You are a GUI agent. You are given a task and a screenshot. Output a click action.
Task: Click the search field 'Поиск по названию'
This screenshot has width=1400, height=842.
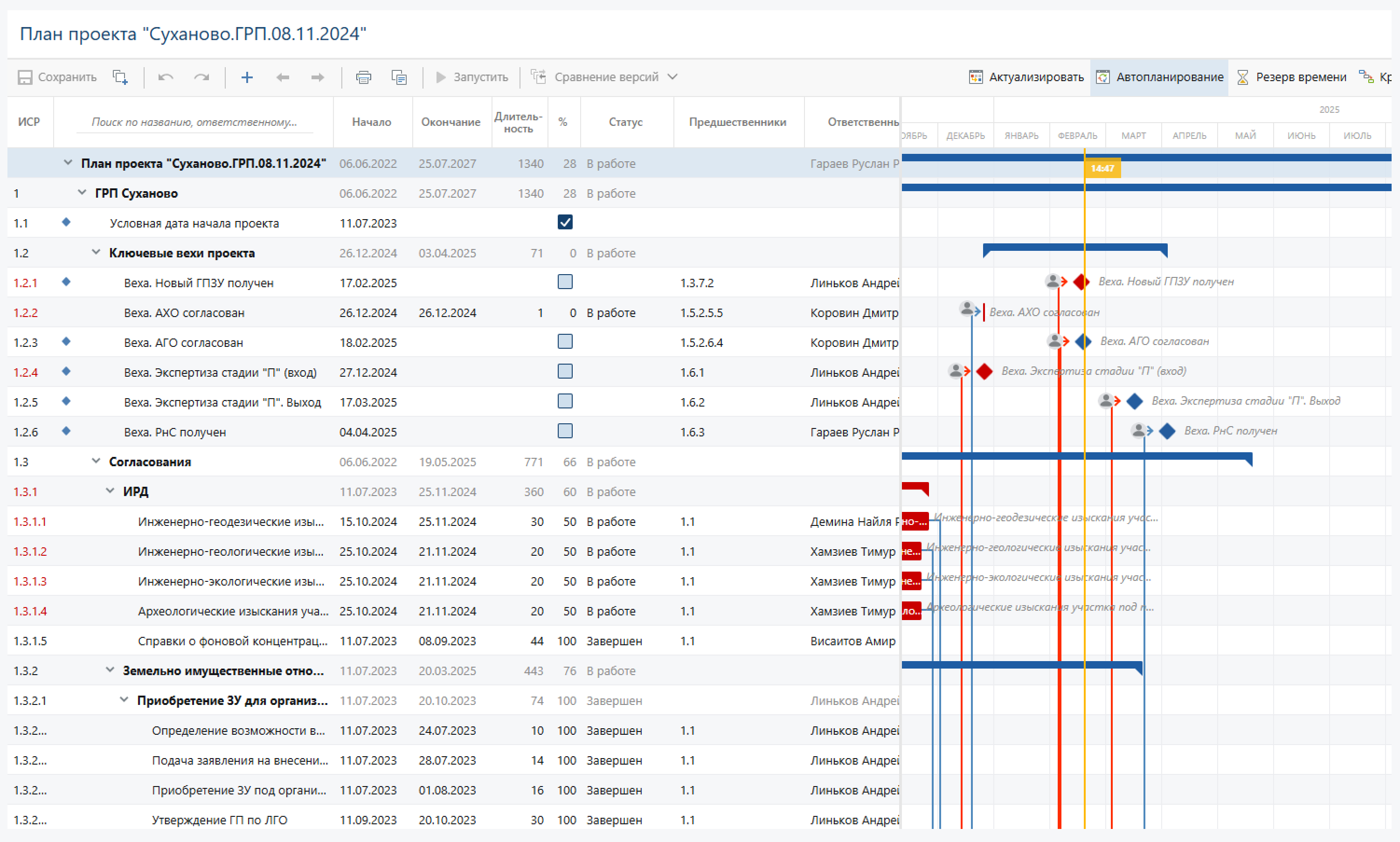194,122
